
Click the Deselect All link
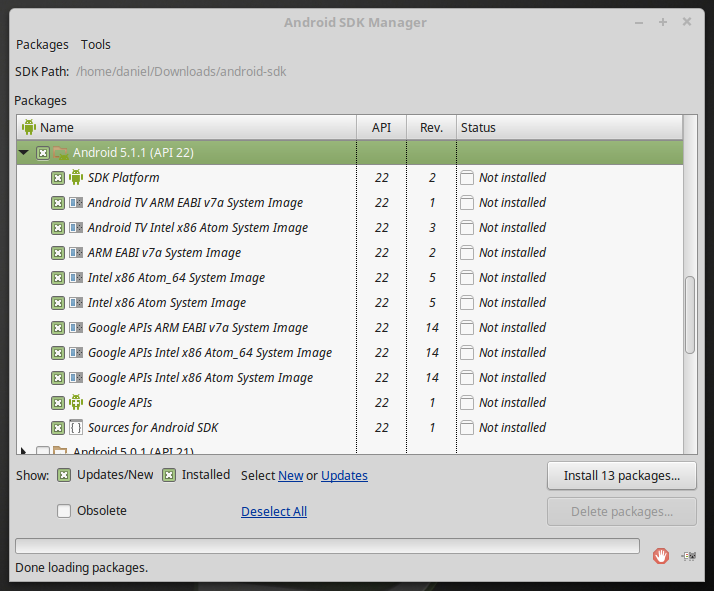(274, 511)
